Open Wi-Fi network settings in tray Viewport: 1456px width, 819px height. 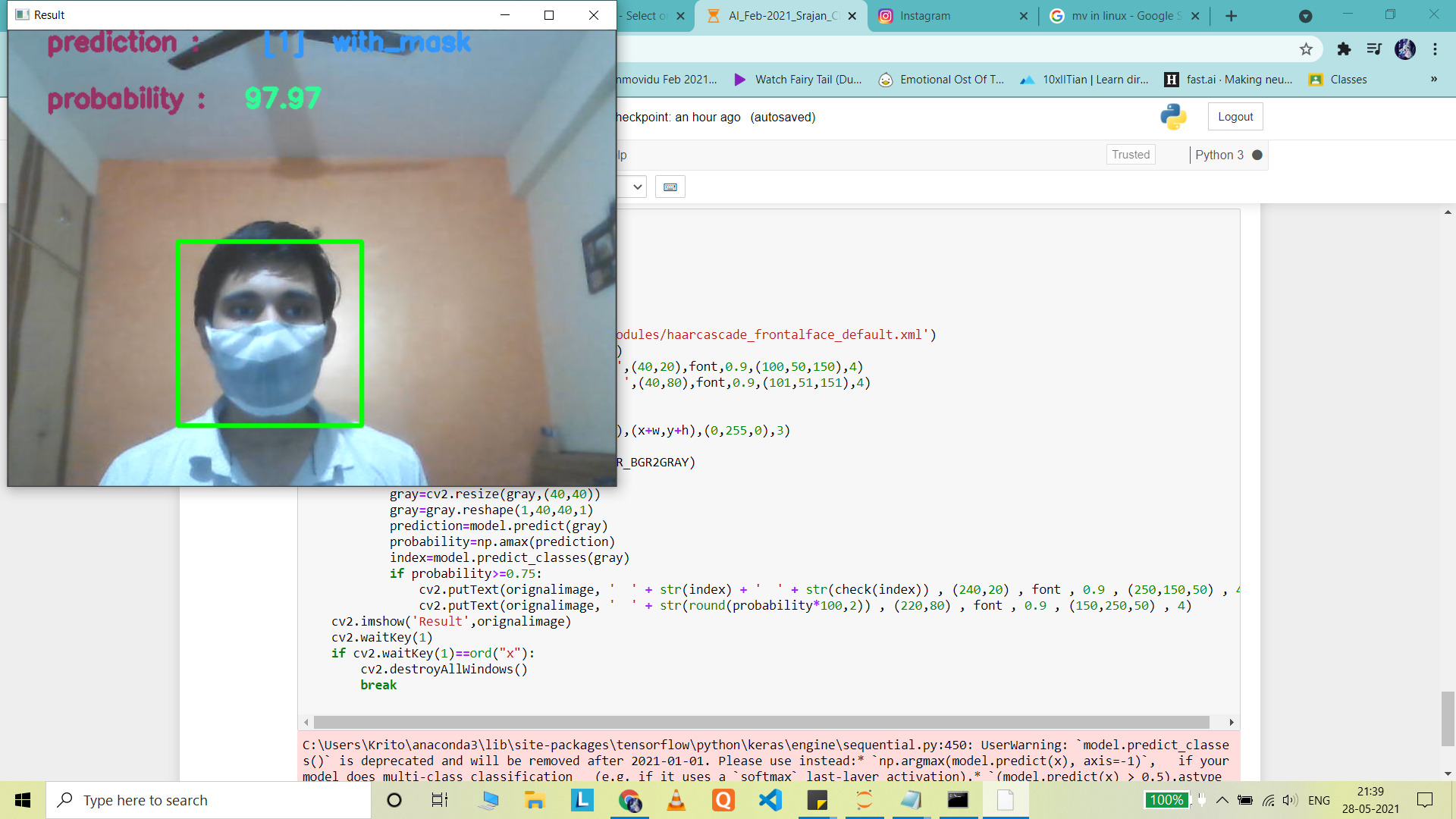1268,800
